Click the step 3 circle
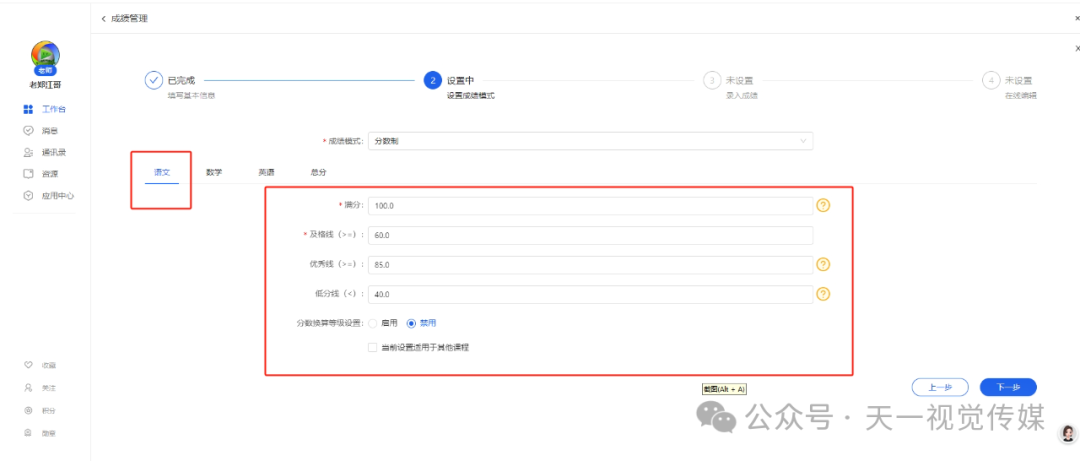1080x461 pixels. (712, 81)
